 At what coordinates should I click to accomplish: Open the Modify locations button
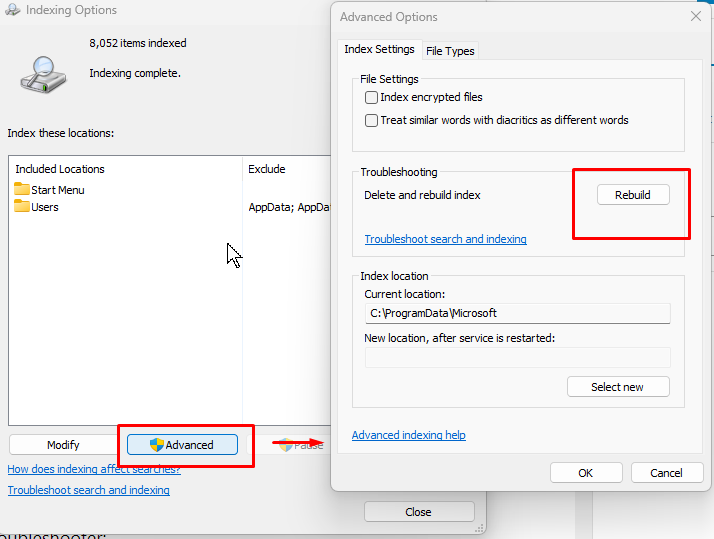63,445
